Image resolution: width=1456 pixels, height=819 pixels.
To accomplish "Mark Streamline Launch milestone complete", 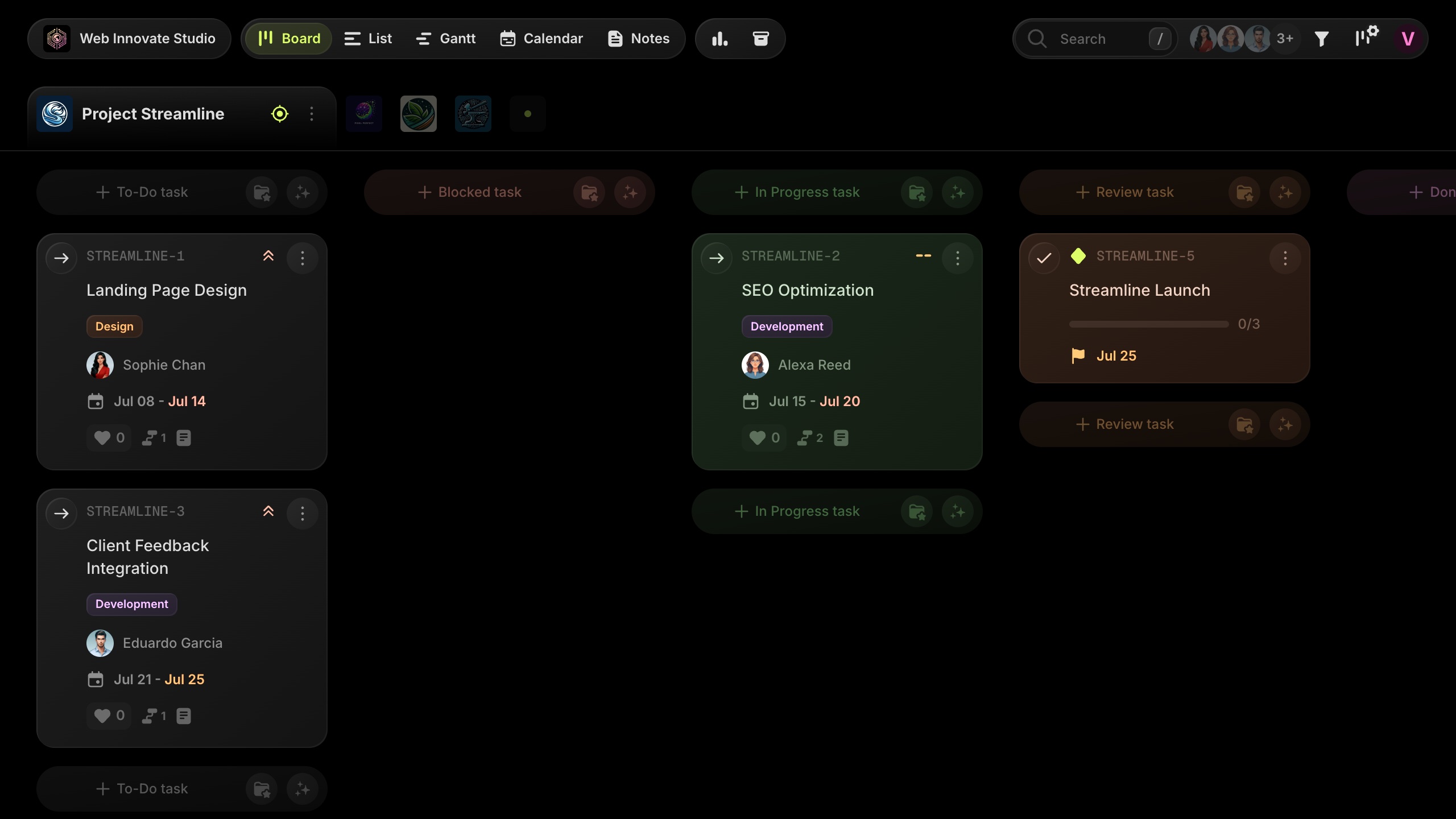I will pos(1044,258).
